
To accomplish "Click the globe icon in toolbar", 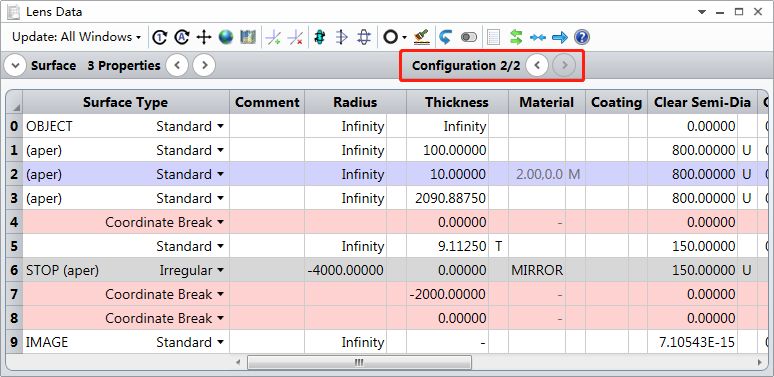I will (x=226, y=37).
